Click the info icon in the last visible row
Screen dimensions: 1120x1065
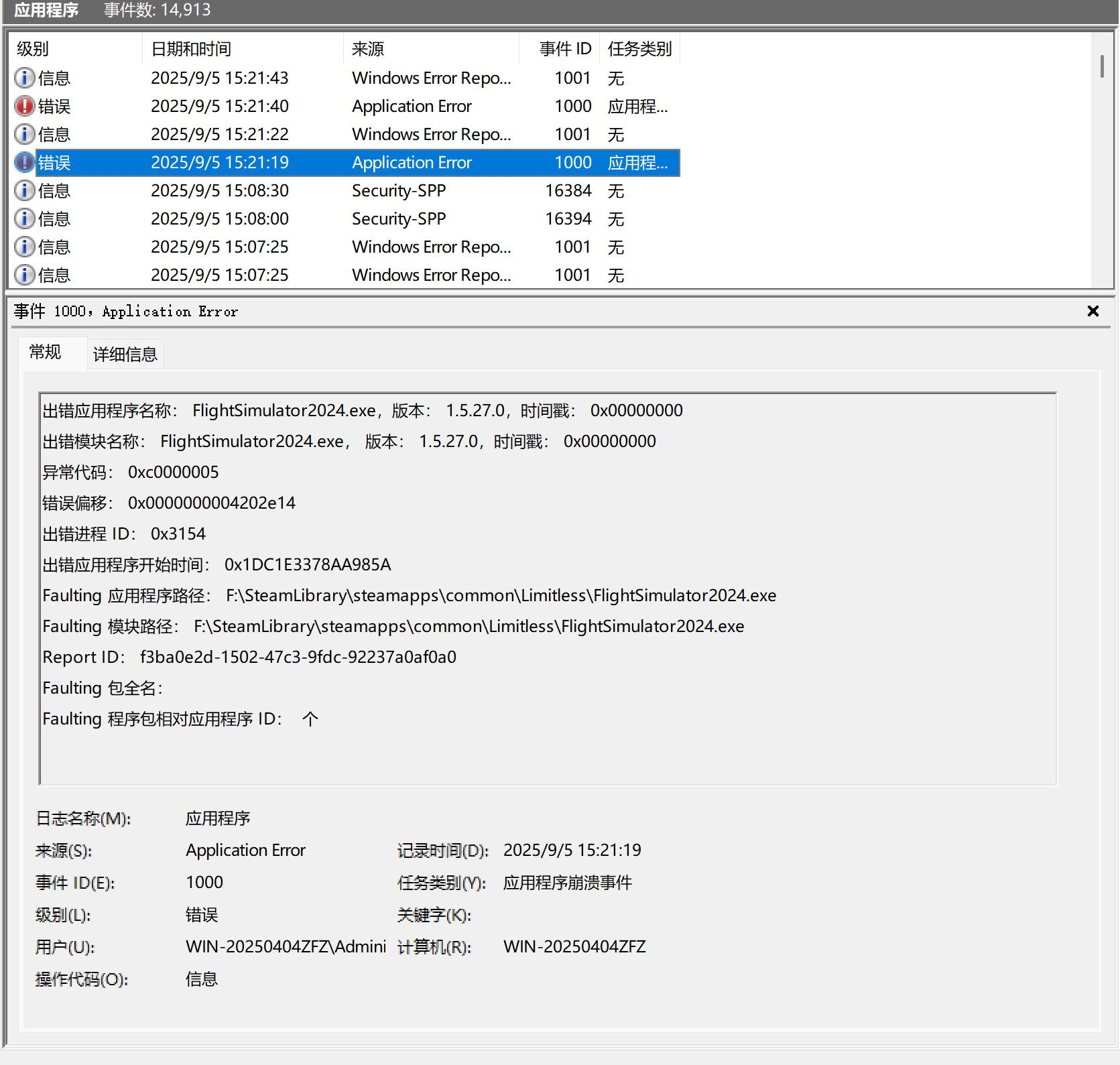[x=25, y=275]
